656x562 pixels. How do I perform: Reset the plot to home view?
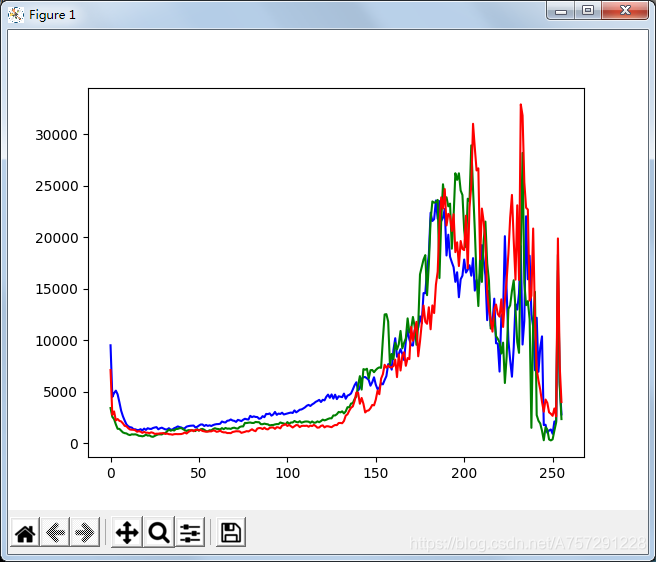25,533
